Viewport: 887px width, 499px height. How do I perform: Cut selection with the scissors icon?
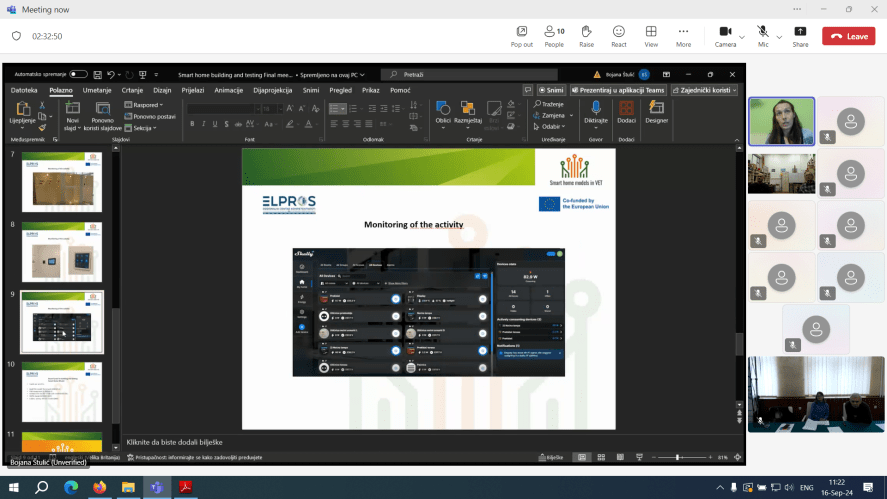[42, 105]
